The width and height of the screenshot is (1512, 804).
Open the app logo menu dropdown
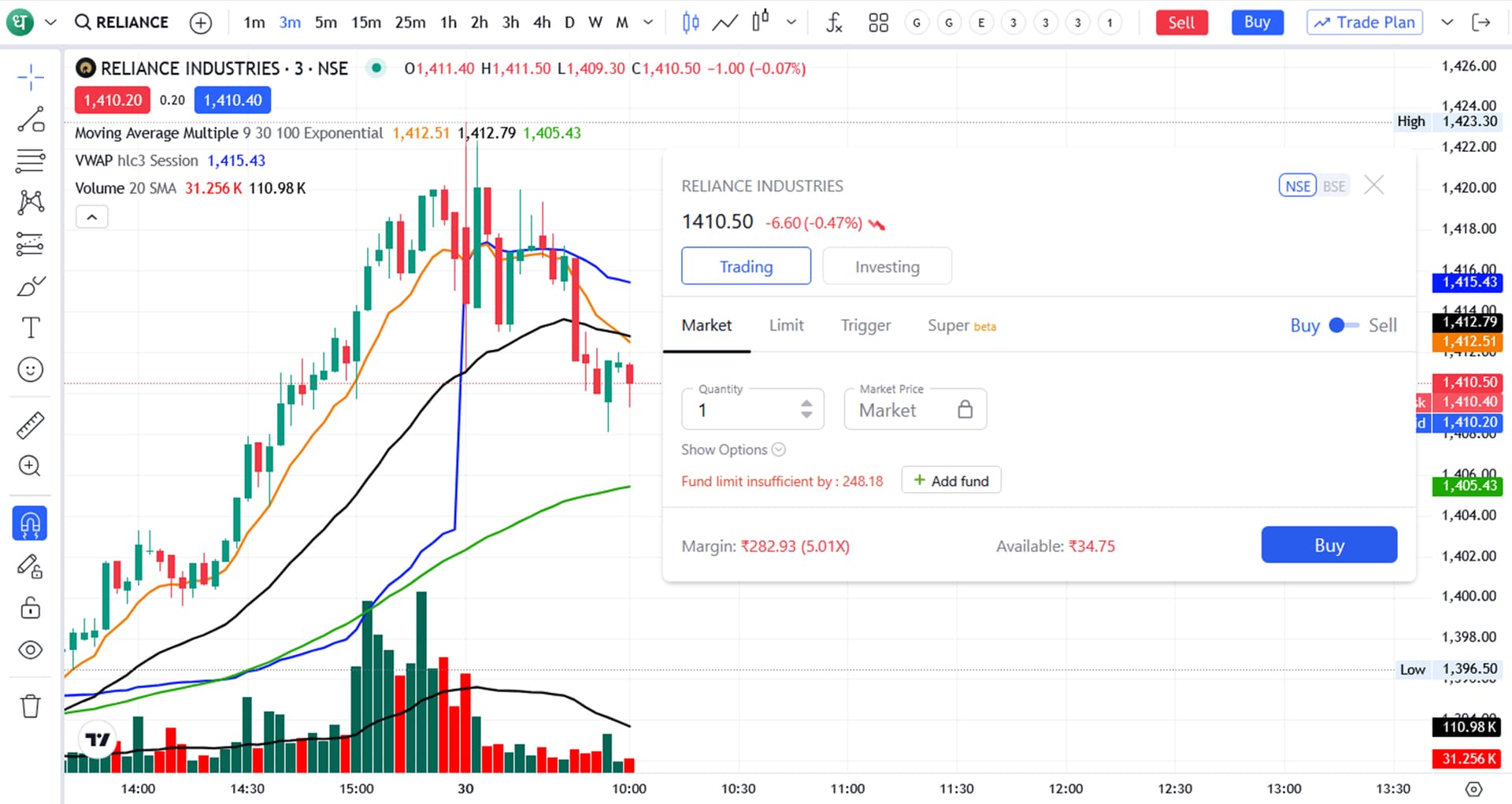[51, 22]
